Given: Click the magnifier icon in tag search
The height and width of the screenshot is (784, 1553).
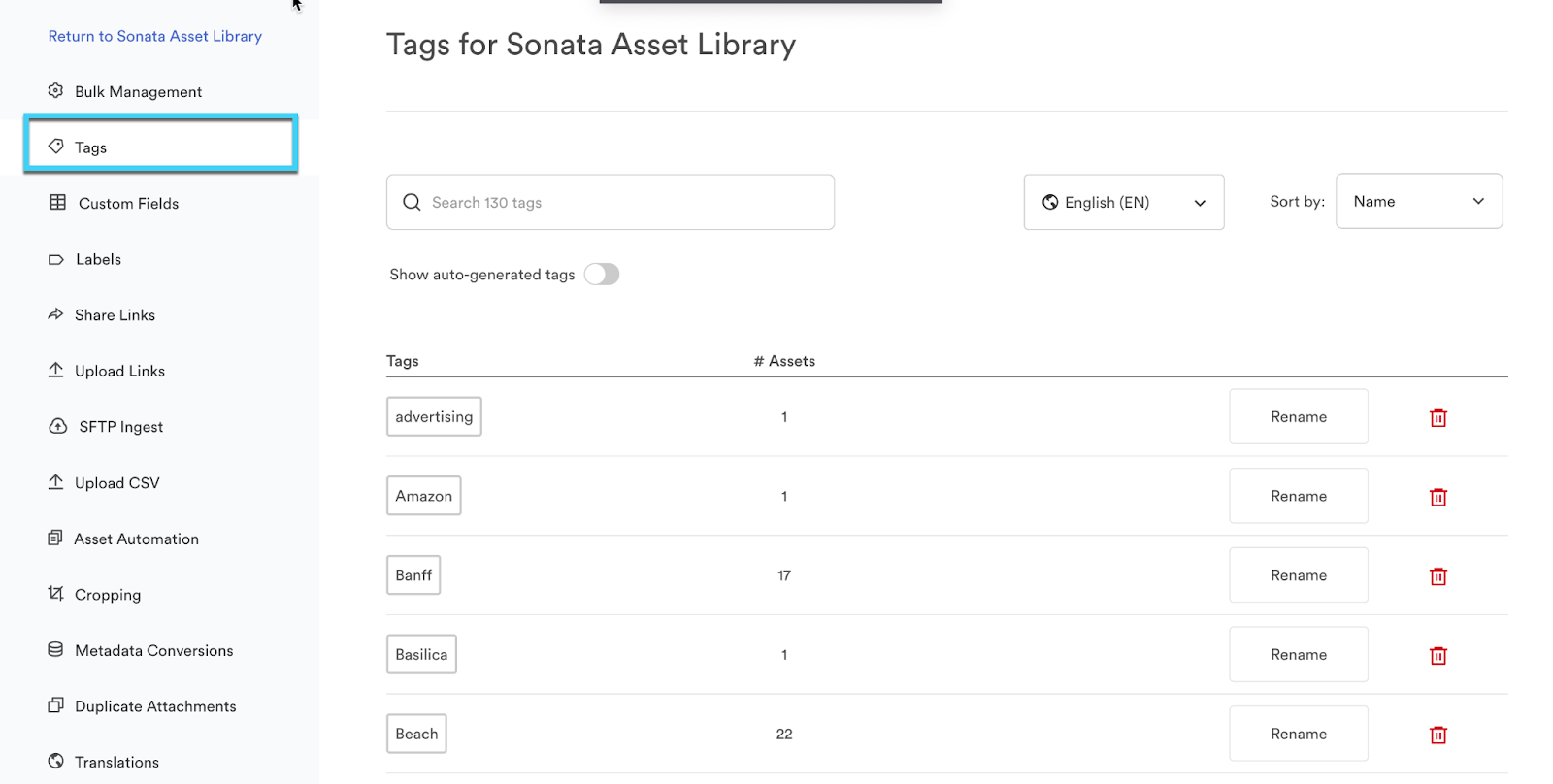Looking at the screenshot, I should pyautogui.click(x=412, y=202).
